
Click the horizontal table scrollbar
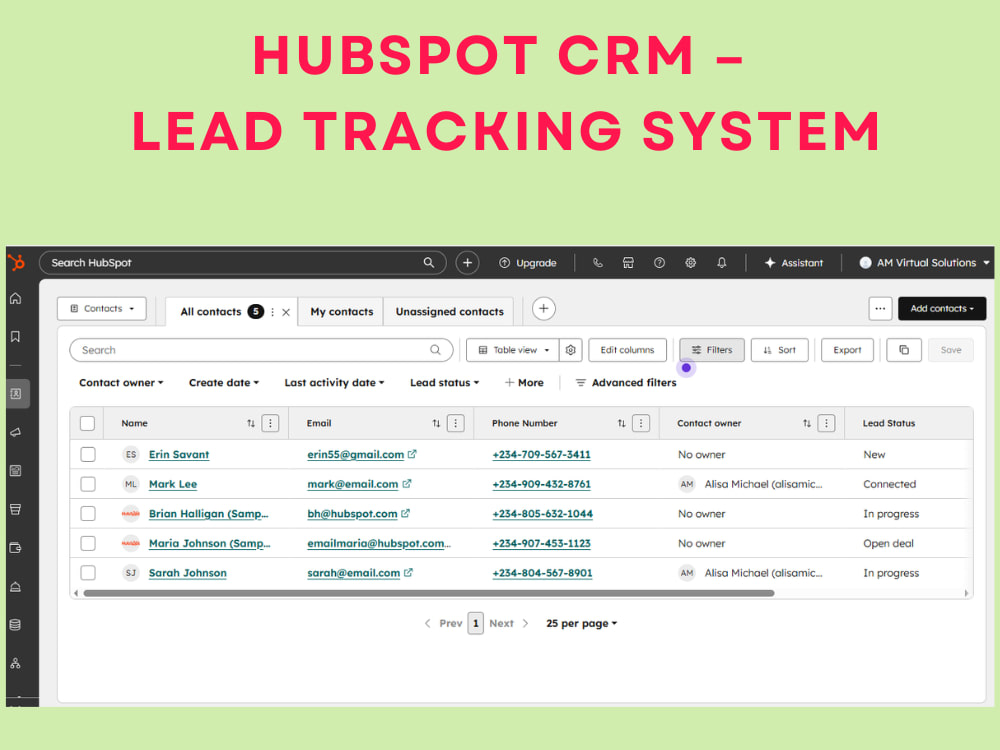tap(429, 593)
